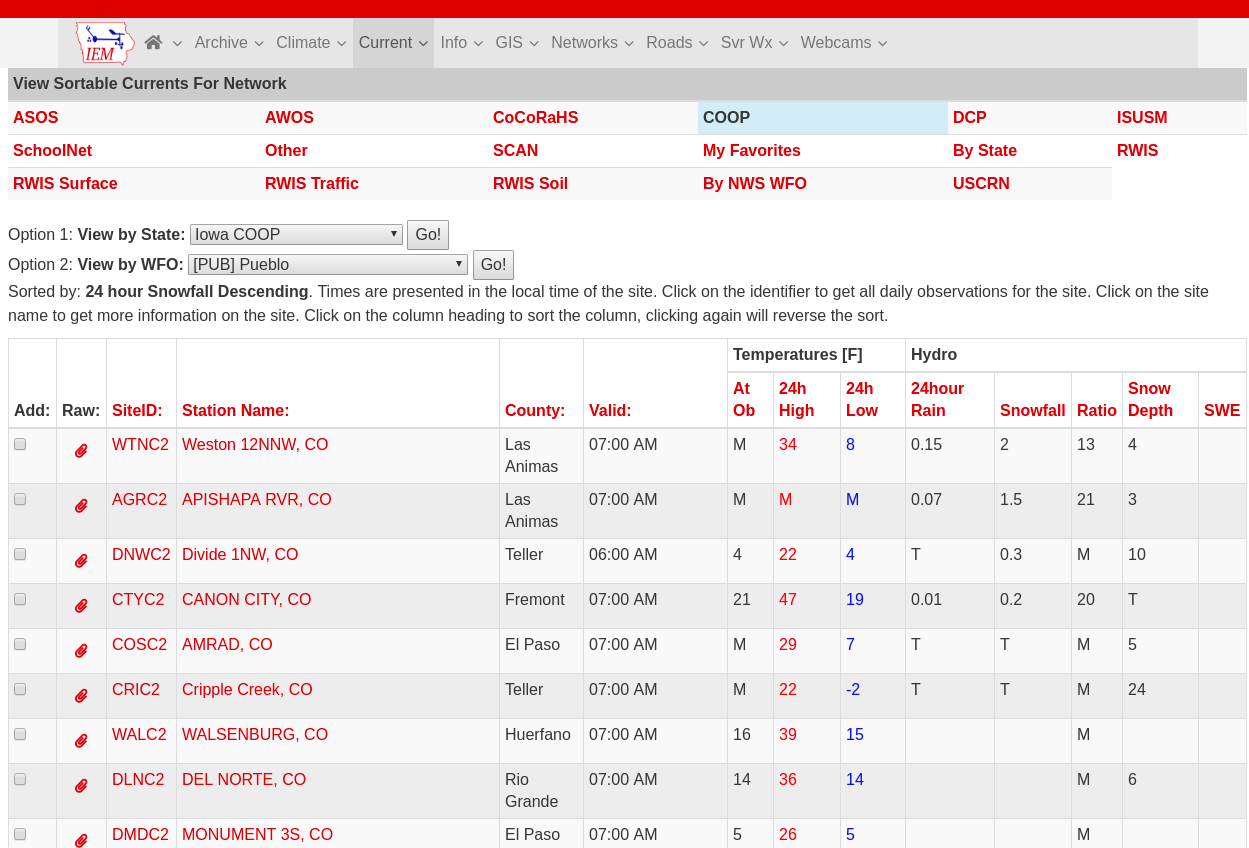Image resolution: width=1249 pixels, height=848 pixels.
Task: Sort table by Station Name column
Action: coord(235,410)
